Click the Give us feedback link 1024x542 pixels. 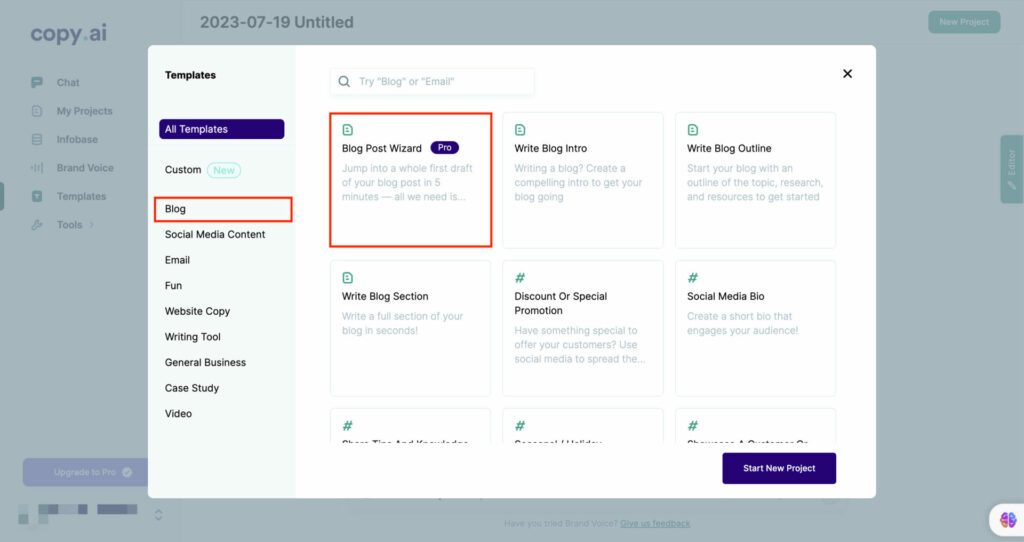pos(655,523)
